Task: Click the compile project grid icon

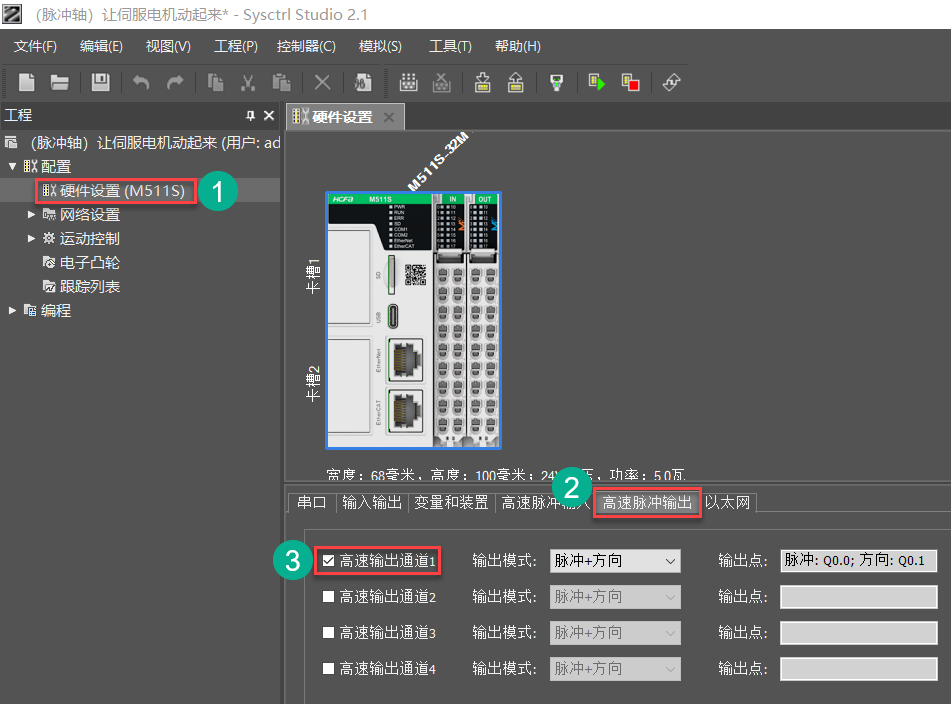Action: tap(409, 82)
